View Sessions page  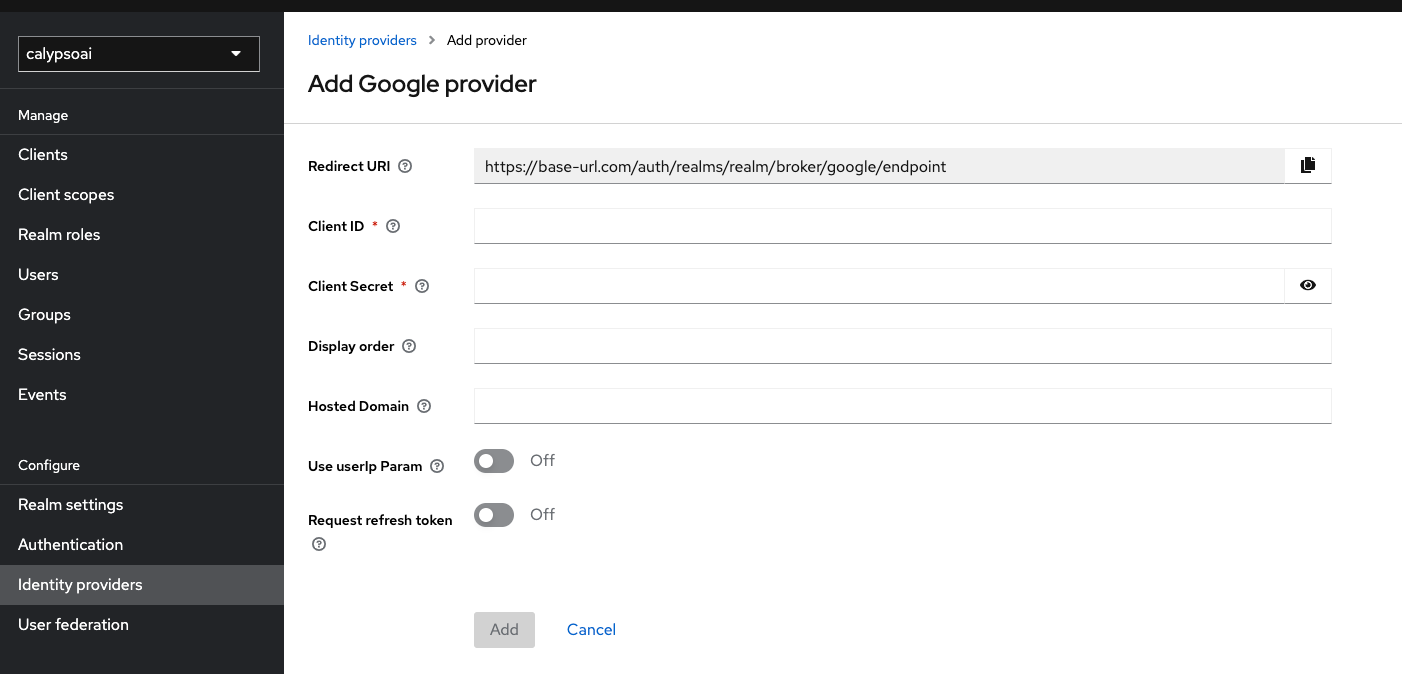pyautogui.click(x=142, y=355)
